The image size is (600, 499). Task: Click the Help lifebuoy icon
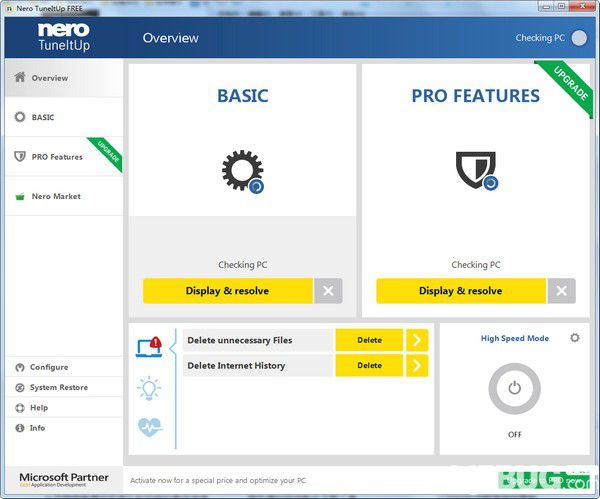tap(20, 408)
